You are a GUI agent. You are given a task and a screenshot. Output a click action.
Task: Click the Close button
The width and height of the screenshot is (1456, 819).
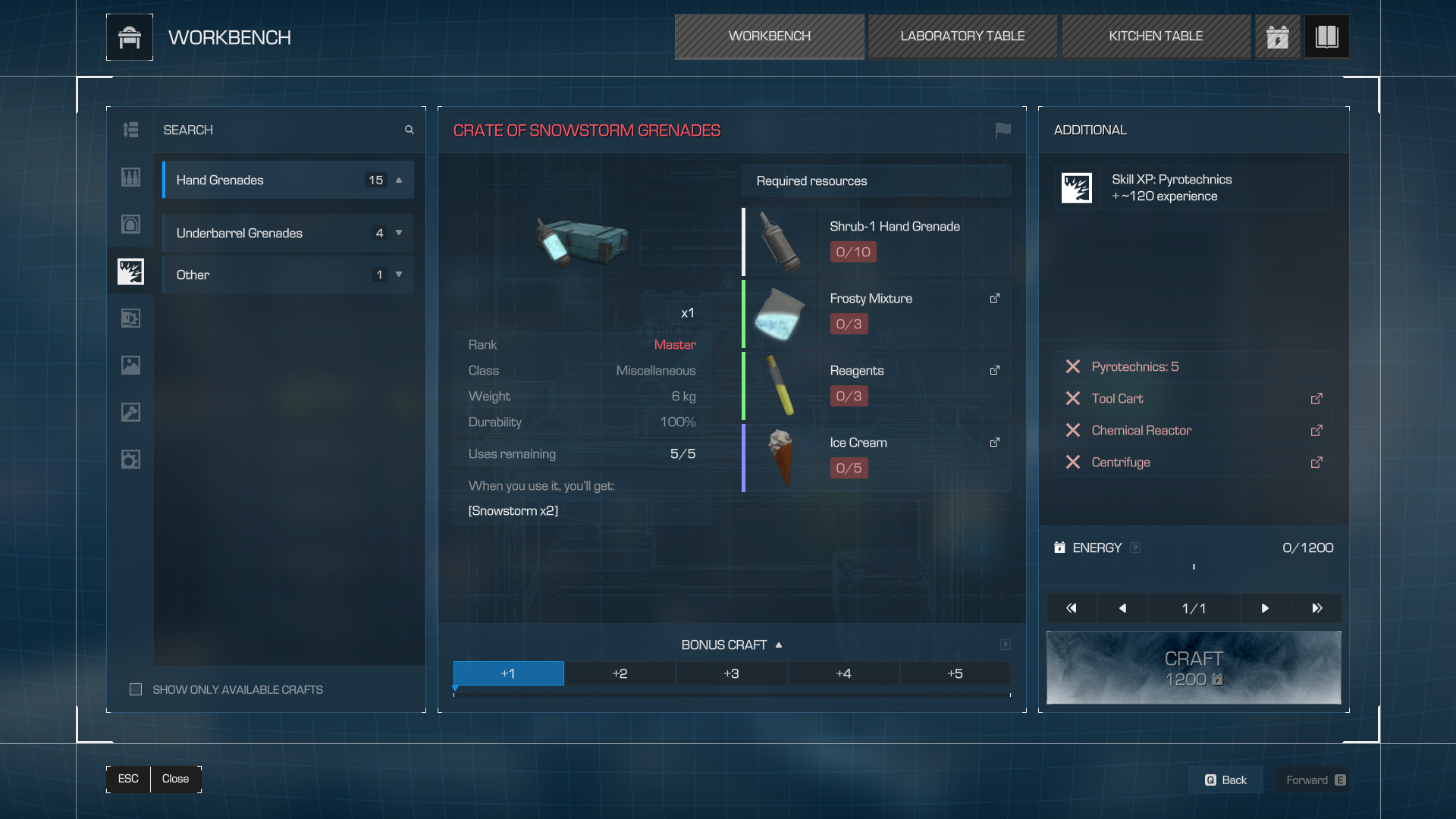[175, 779]
